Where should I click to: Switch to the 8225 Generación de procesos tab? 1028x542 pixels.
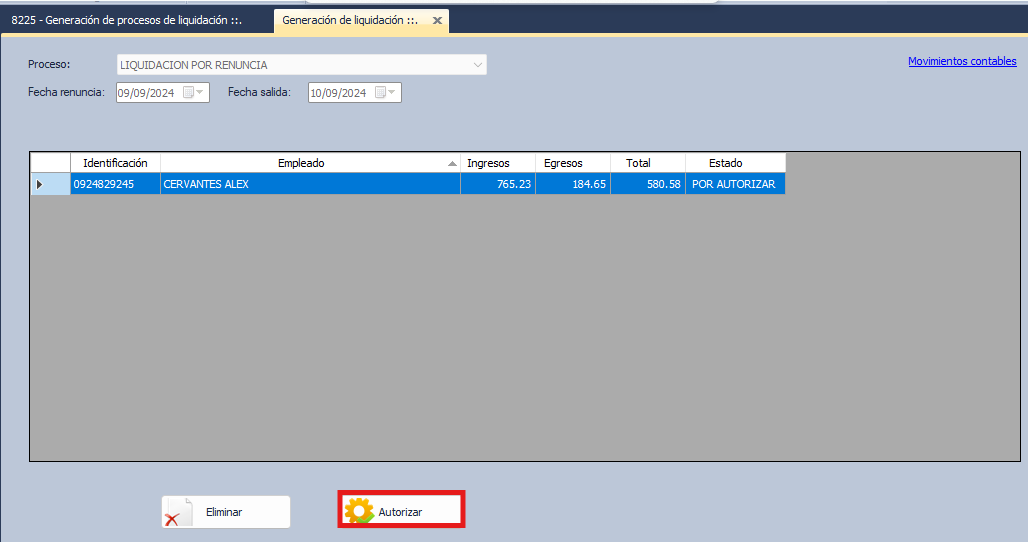coord(126,20)
